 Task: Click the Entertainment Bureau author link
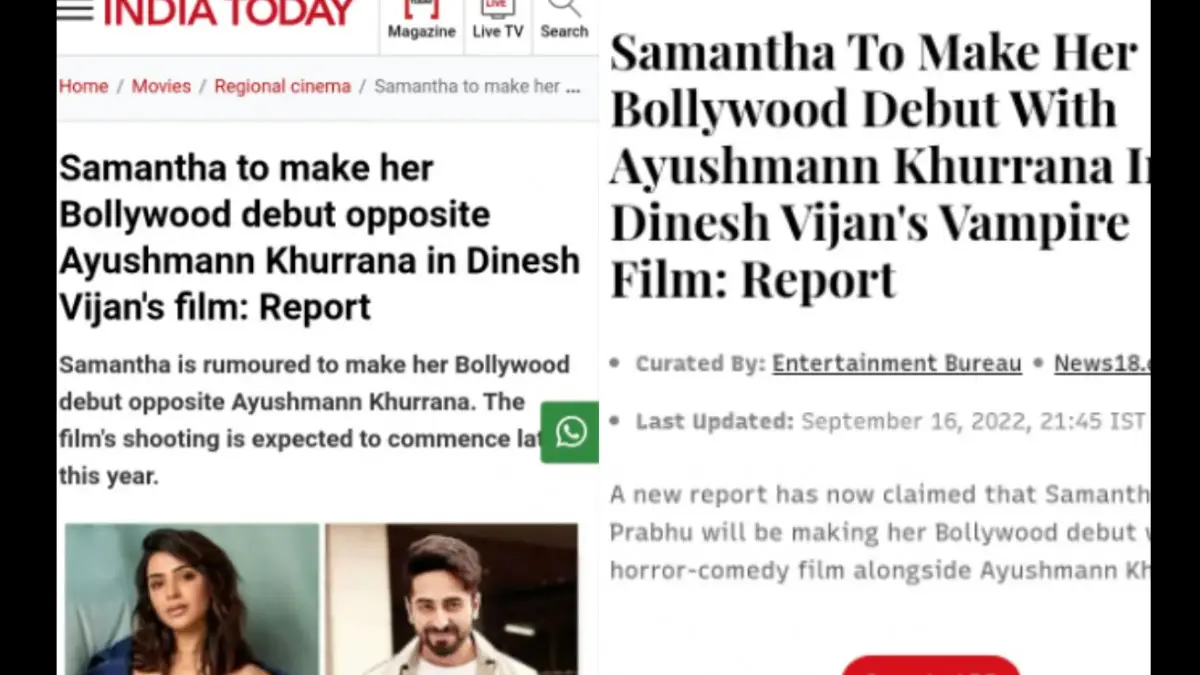(x=897, y=363)
